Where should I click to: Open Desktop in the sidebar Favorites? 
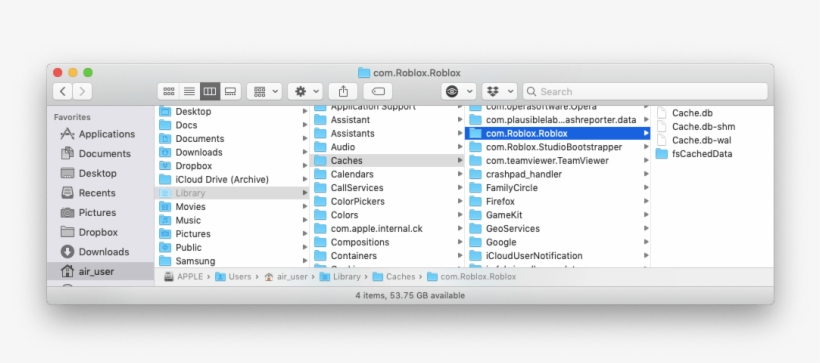click(101, 173)
